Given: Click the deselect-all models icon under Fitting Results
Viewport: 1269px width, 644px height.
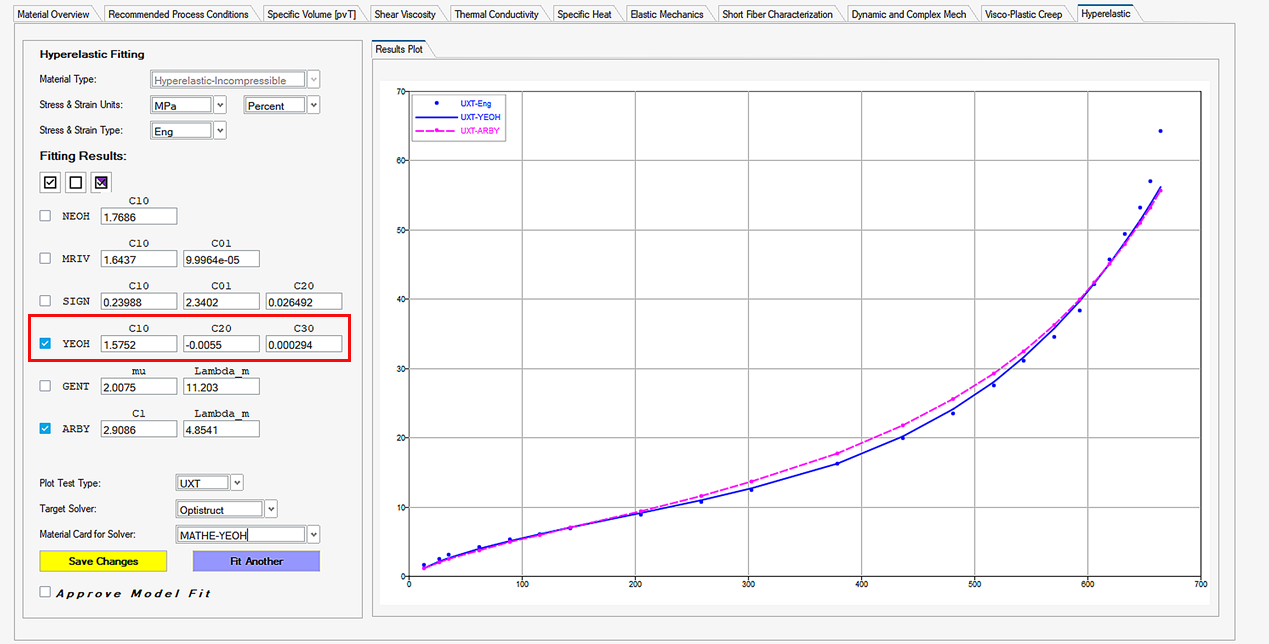Looking at the screenshot, I should [x=73, y=182].
